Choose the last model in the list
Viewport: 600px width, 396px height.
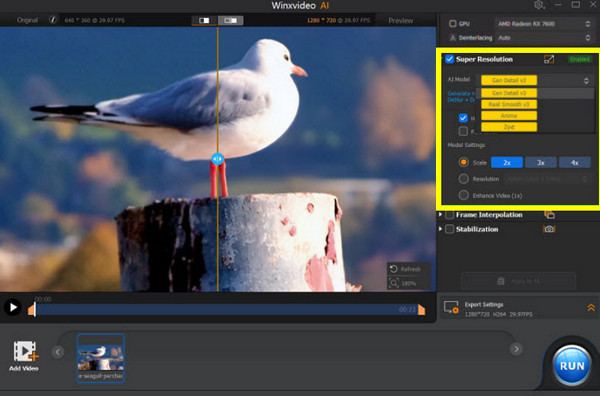[509, 127]
